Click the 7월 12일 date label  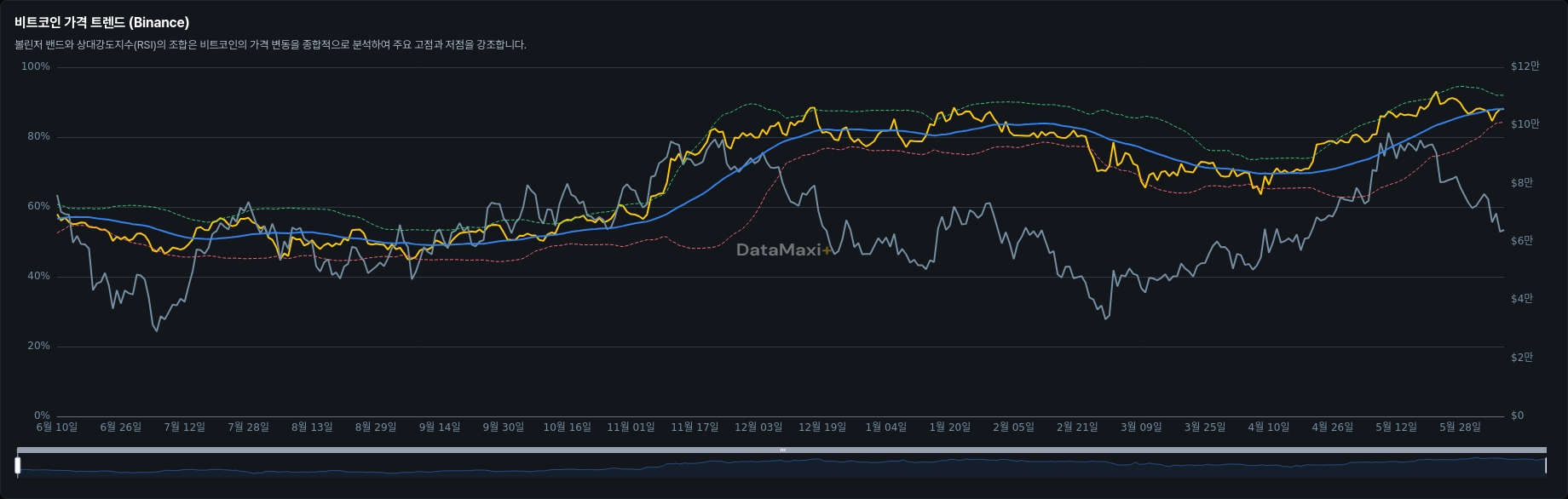[x=185, y=427]
